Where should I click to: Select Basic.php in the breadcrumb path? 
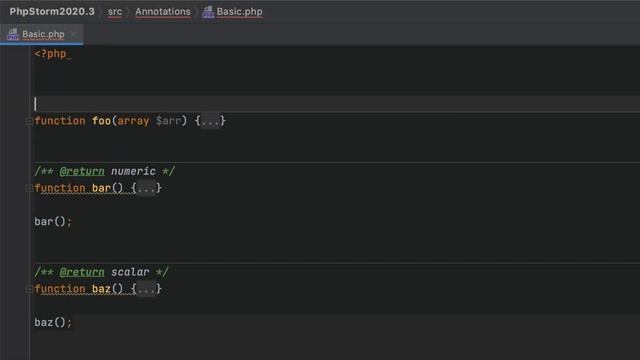[239, 11]
